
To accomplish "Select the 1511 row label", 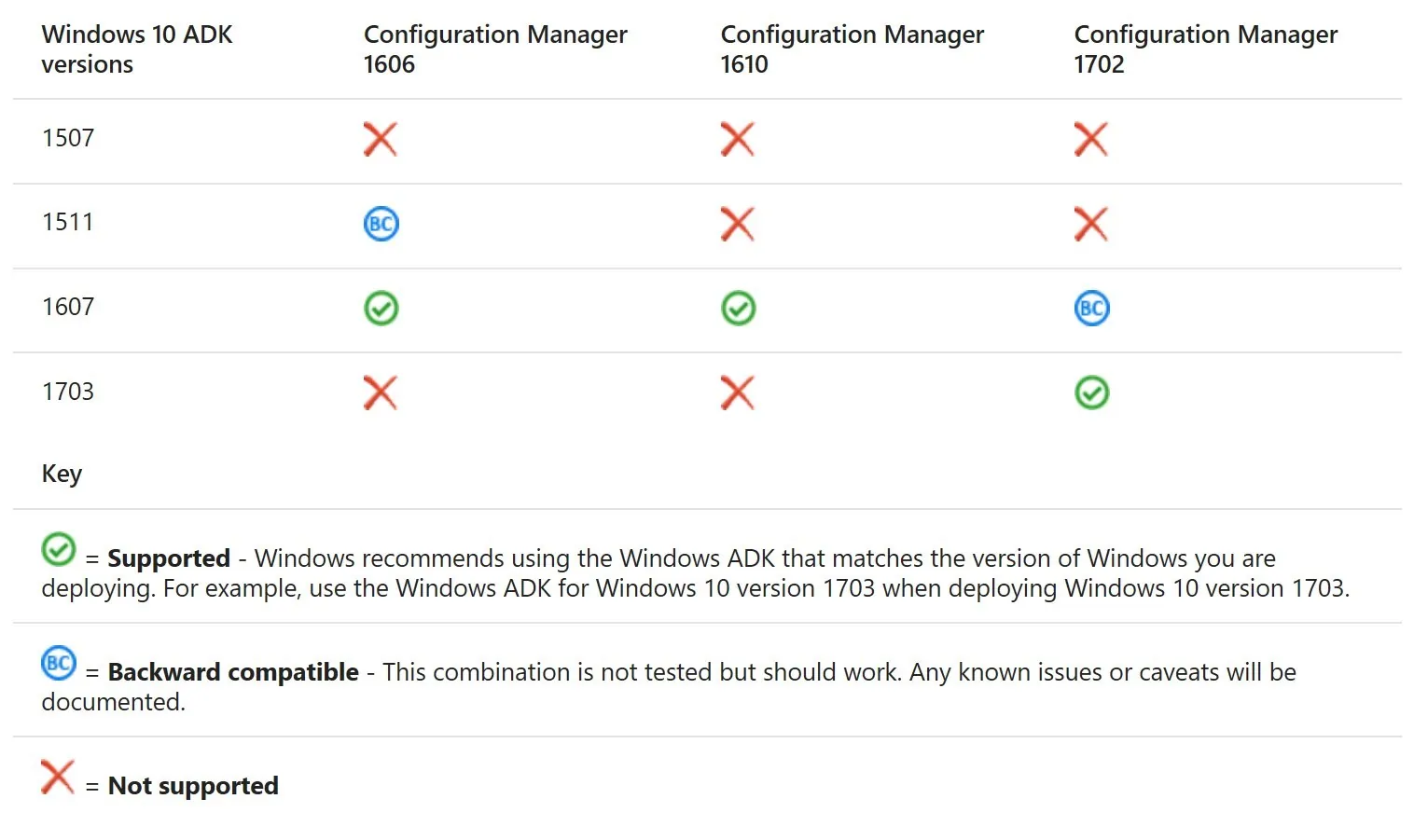I will click(x=68, y=222).
